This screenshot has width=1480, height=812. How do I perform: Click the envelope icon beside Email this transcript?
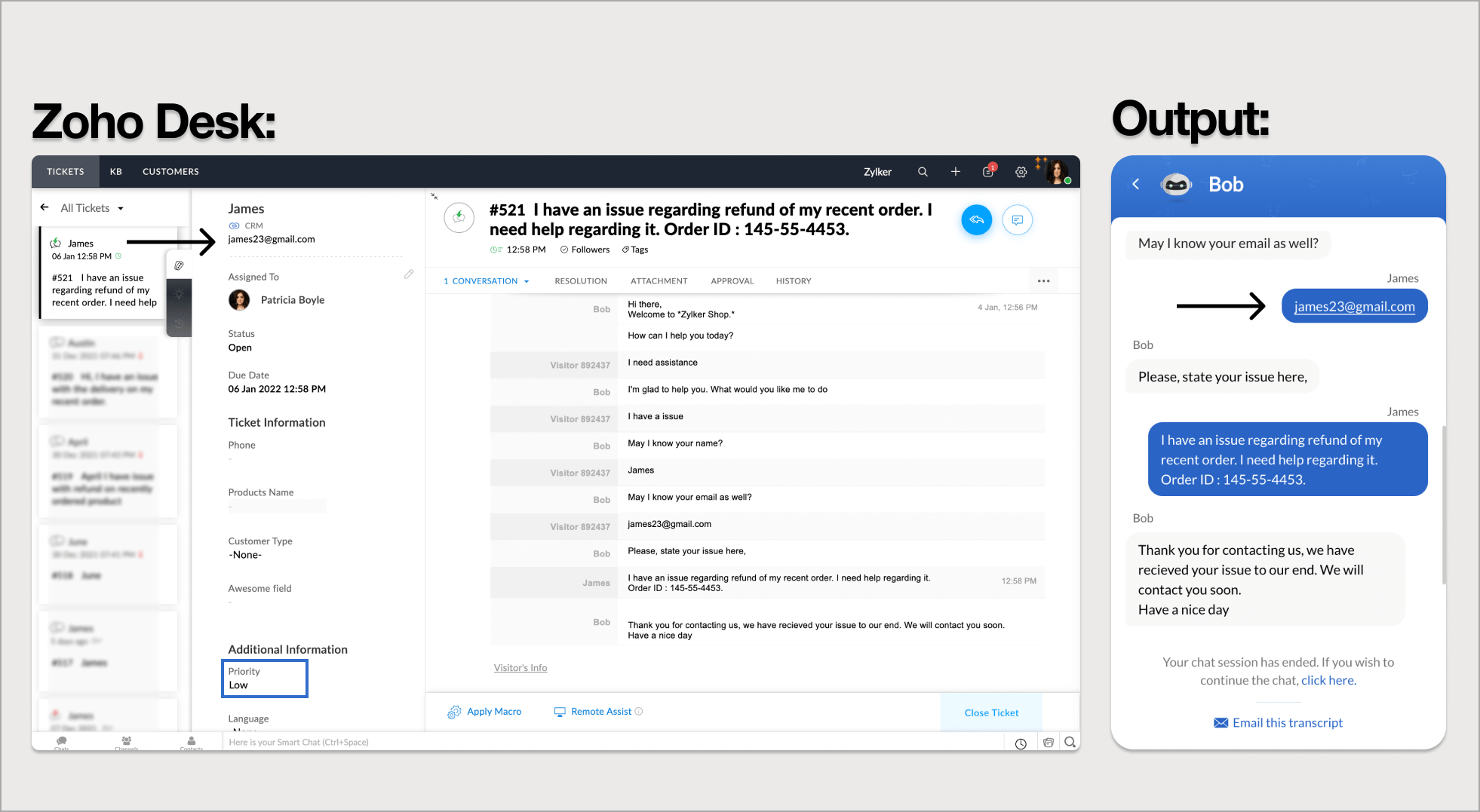click(x=1221, y=723)
